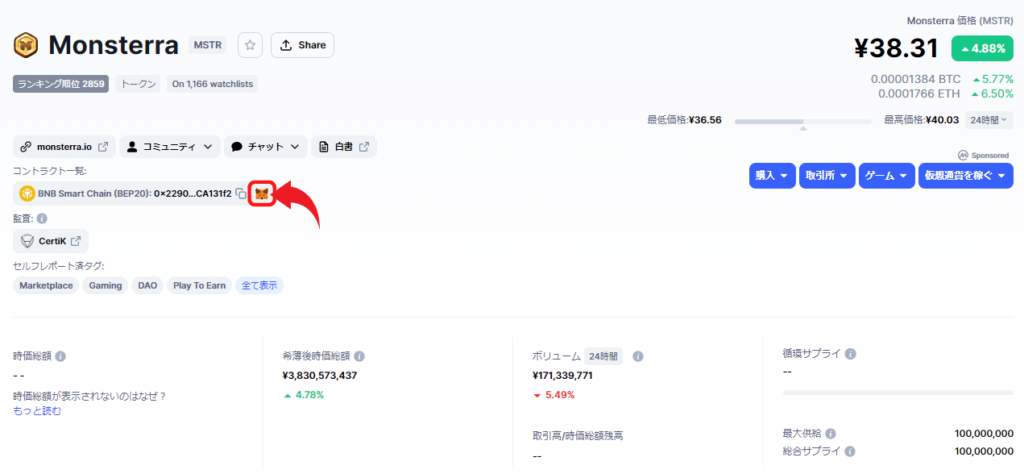Image resolution: width=1024 pixels, height=474 pixels.
Task: Click 全て表示 to show all tags
Action: pyautogui.click(x=259, y=286)
